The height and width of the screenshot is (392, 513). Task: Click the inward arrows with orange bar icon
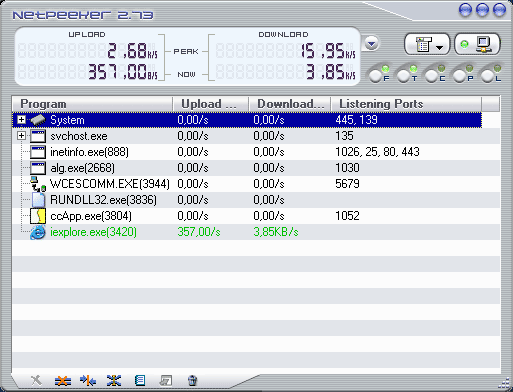pos(88,380)
